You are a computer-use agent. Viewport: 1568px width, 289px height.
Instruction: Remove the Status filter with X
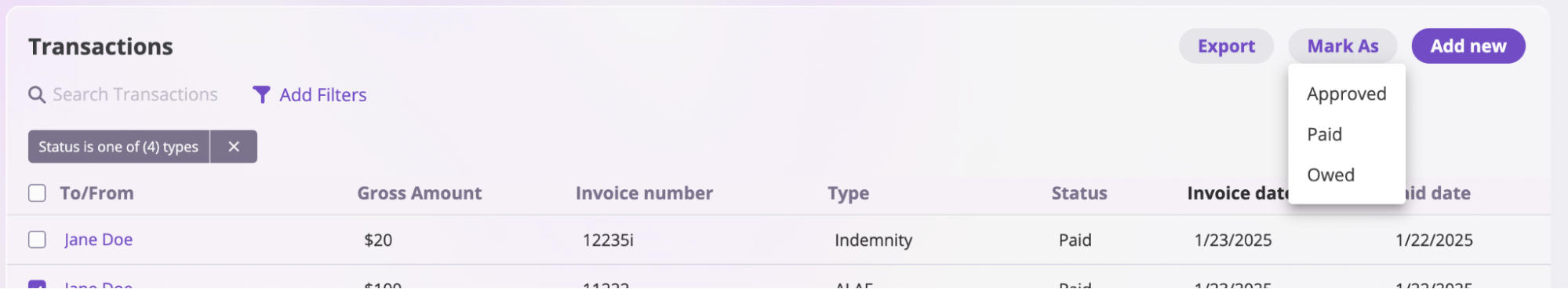click(234, 147)
